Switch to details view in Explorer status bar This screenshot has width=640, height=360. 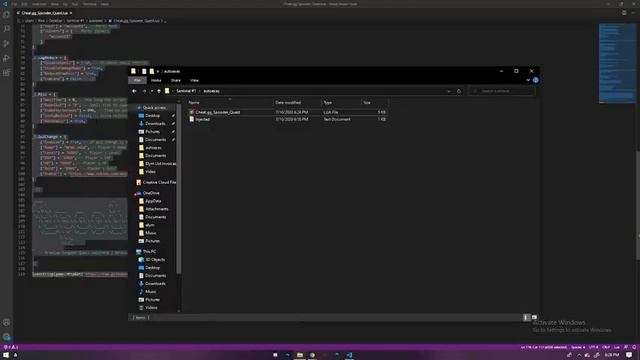pos(526,317)
